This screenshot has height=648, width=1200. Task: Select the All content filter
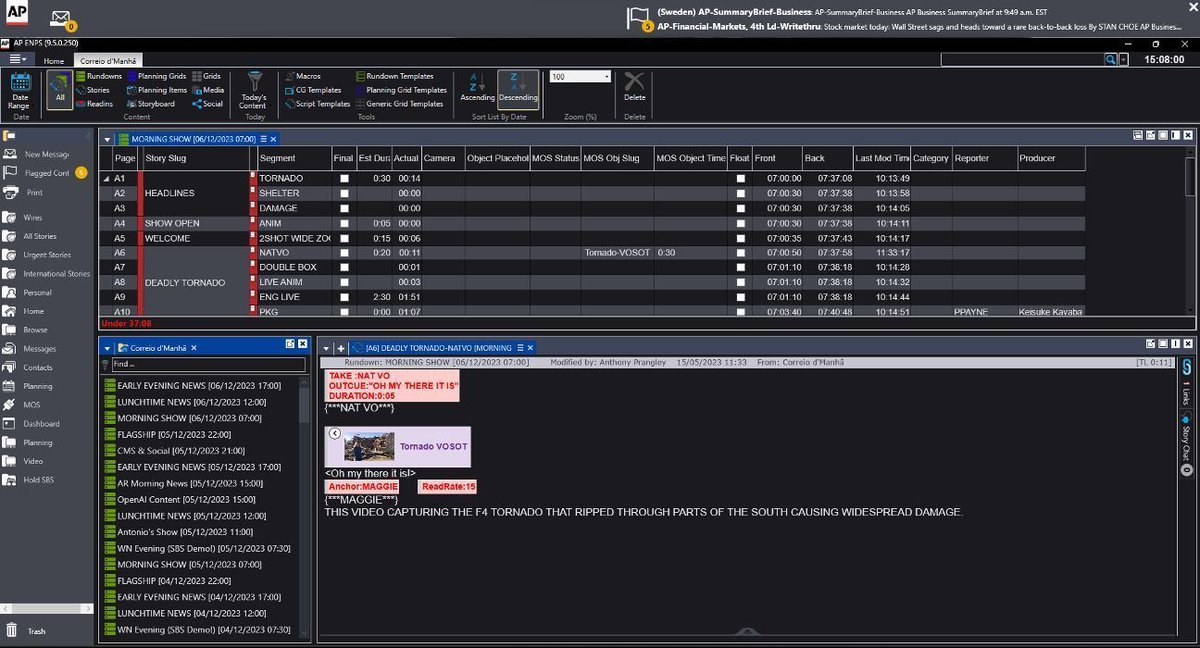pyautogui.click(x=60, y=90)
